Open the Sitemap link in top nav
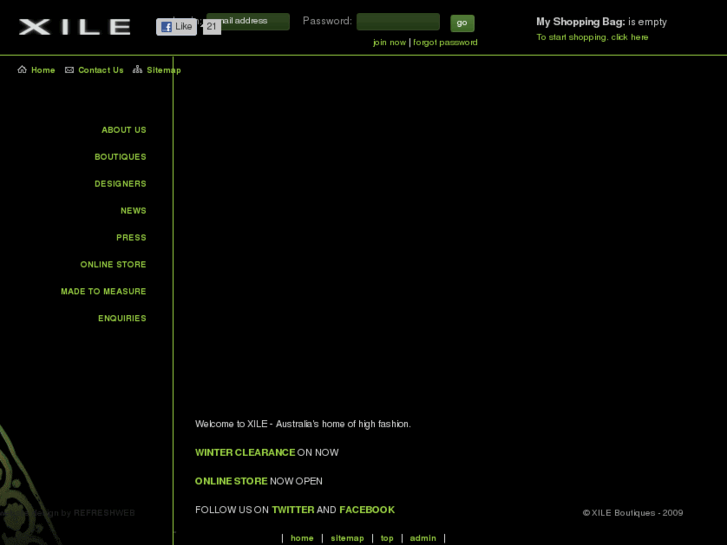 coord(164,70)
